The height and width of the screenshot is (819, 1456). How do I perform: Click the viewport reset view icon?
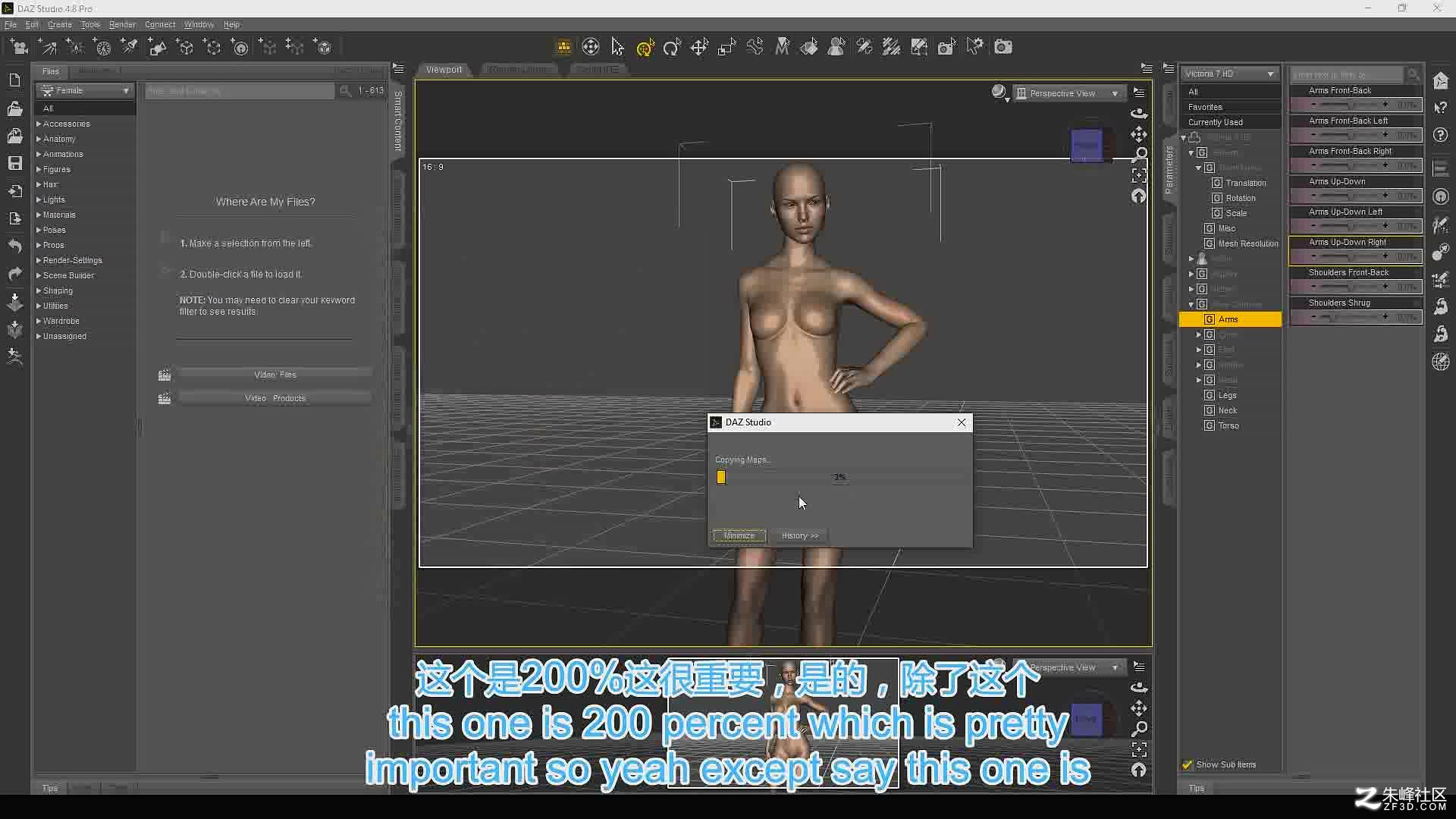coord(1138,196)
